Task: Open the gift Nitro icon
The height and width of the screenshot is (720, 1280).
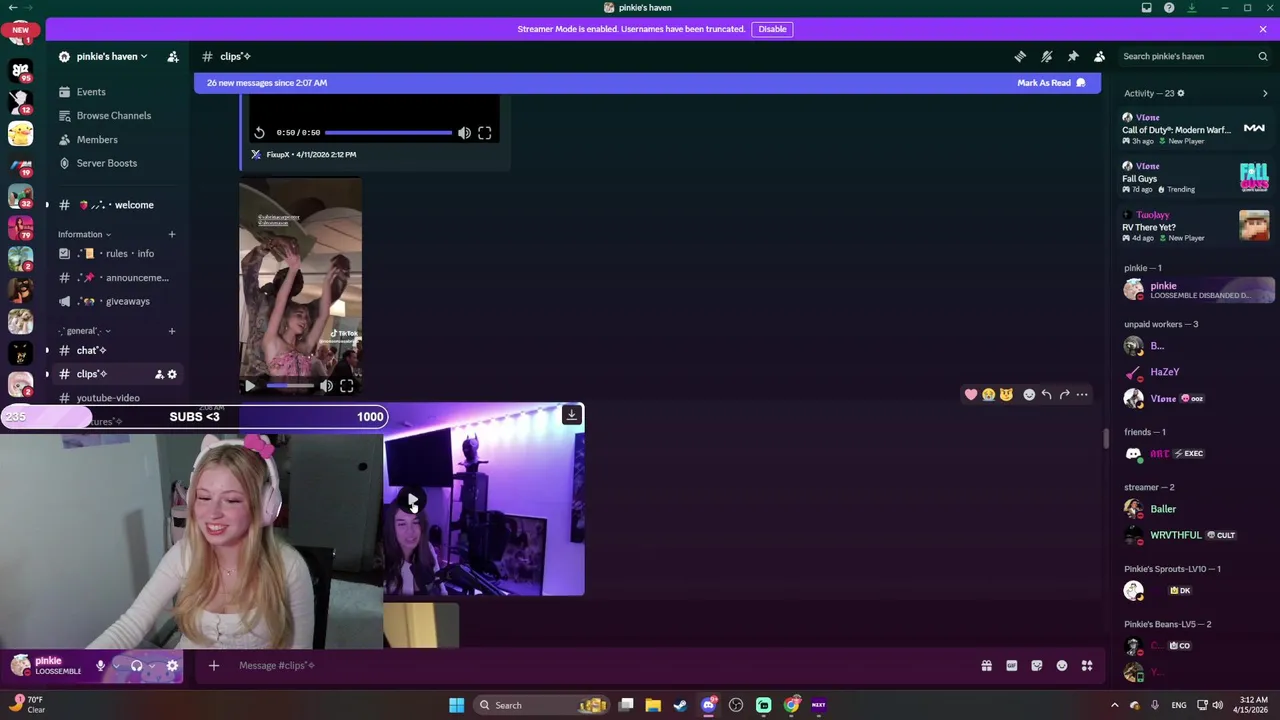Action: coord(986,666)
